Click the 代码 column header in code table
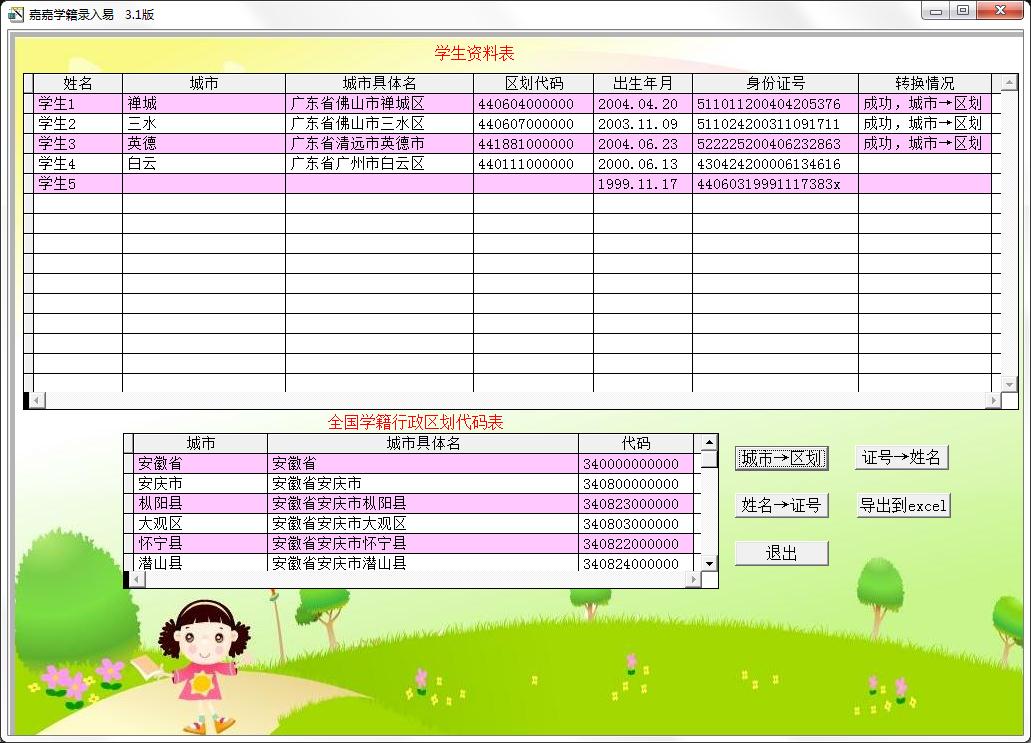1031x743 pixels. pyautogui.click(x=636, y=443)
